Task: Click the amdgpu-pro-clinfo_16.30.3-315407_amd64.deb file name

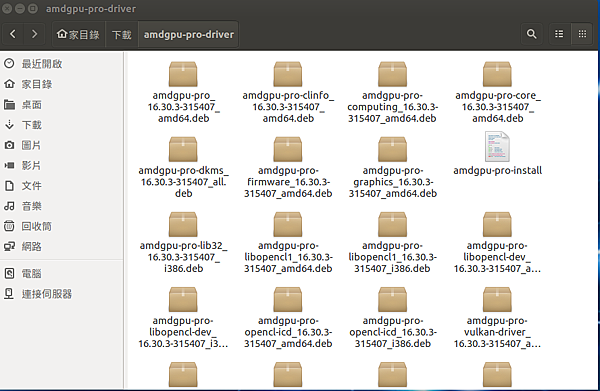Action: click(288, 107)
